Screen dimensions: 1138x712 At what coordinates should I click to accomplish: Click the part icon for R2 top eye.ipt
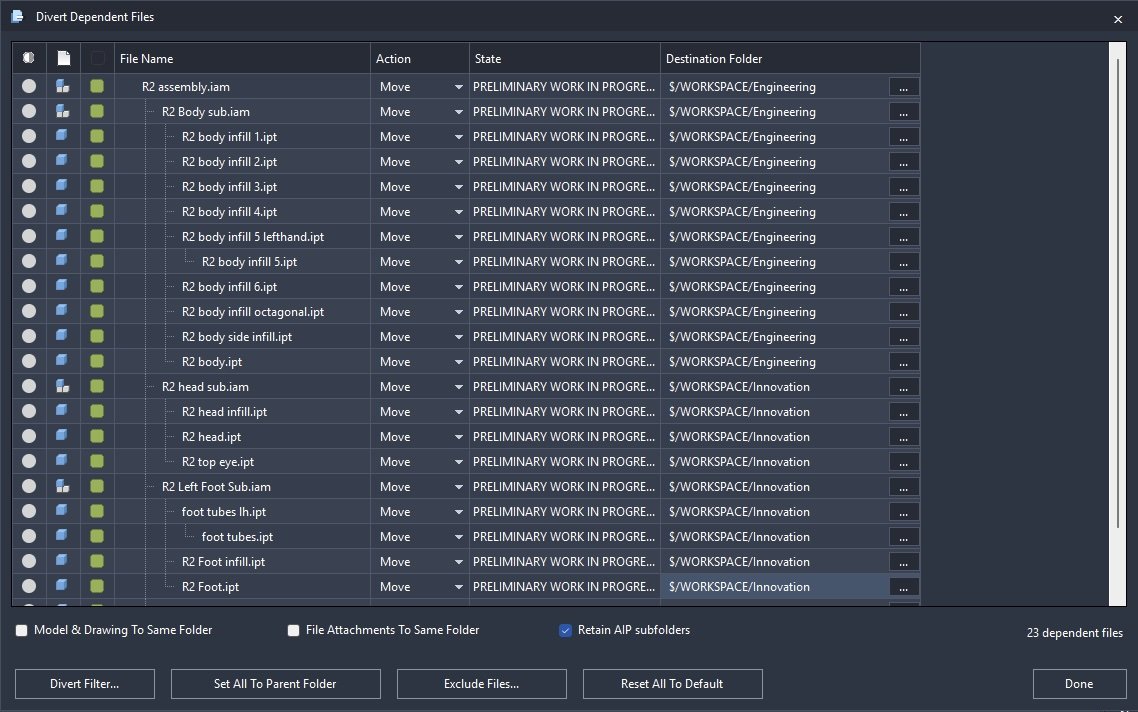[x=62, y=462]
